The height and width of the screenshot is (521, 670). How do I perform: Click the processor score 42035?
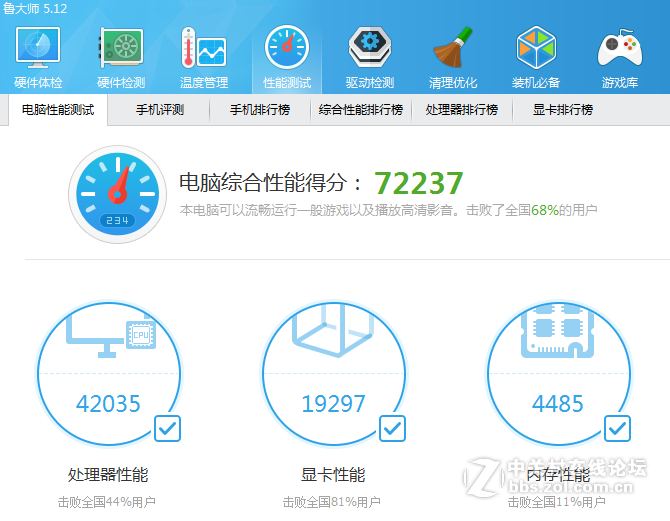tap(108, 403)
